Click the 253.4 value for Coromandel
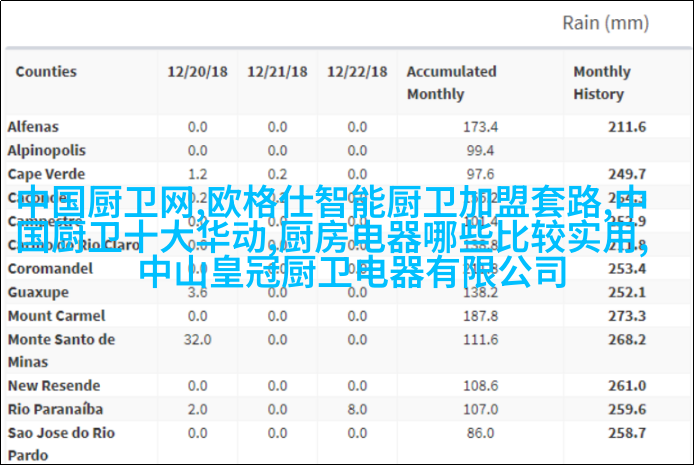 click(x=627, y=269)
